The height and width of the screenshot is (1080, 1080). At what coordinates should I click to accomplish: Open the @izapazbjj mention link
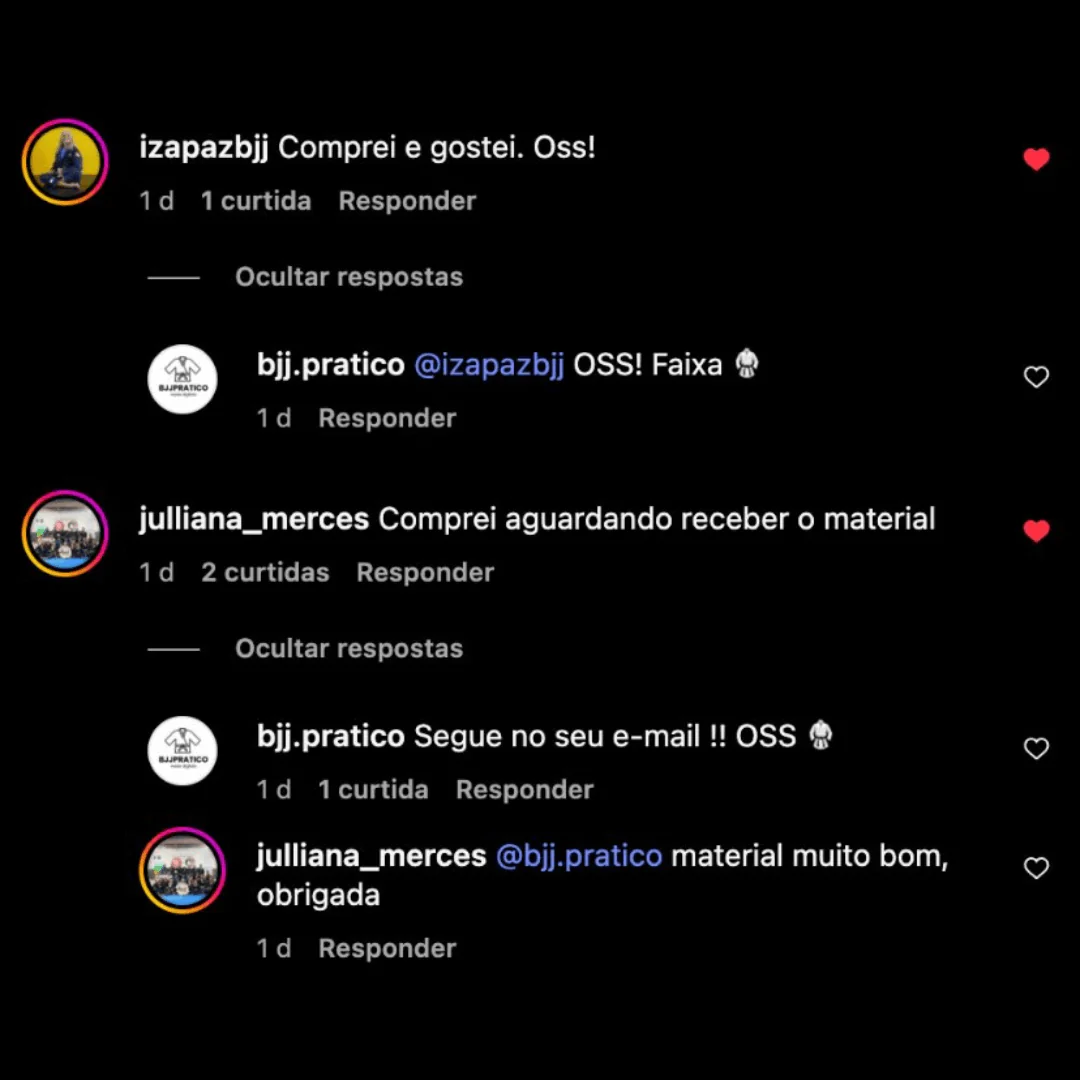[489, 365]
